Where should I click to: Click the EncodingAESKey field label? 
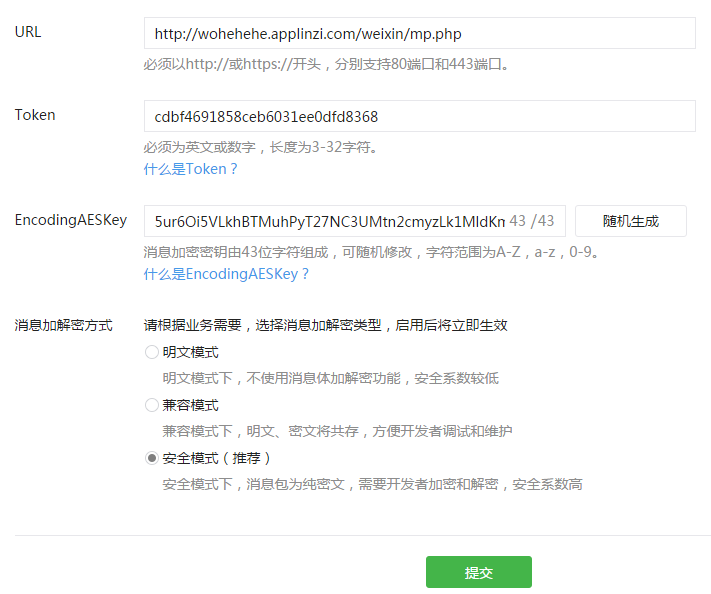point(71,220)
